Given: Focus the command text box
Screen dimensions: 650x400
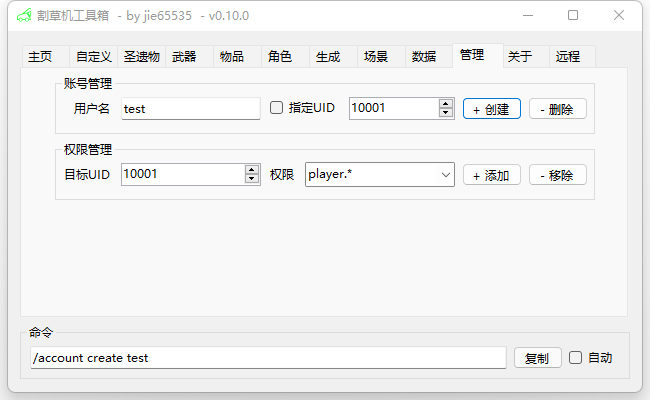Looking at the screenshot, I should click(x=268, y=358).
